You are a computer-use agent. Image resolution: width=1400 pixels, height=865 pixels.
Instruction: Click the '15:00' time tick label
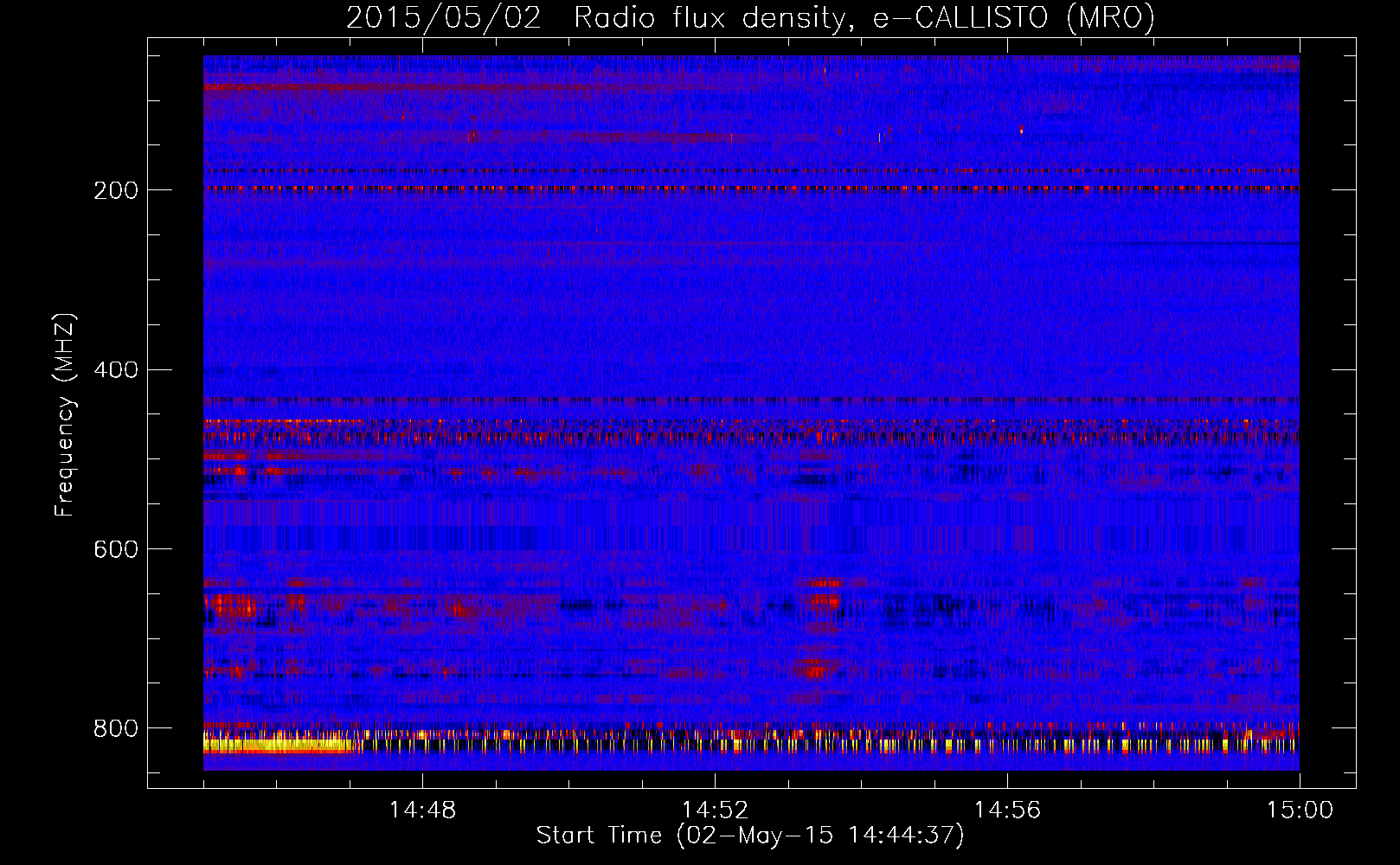(1300, 811)
